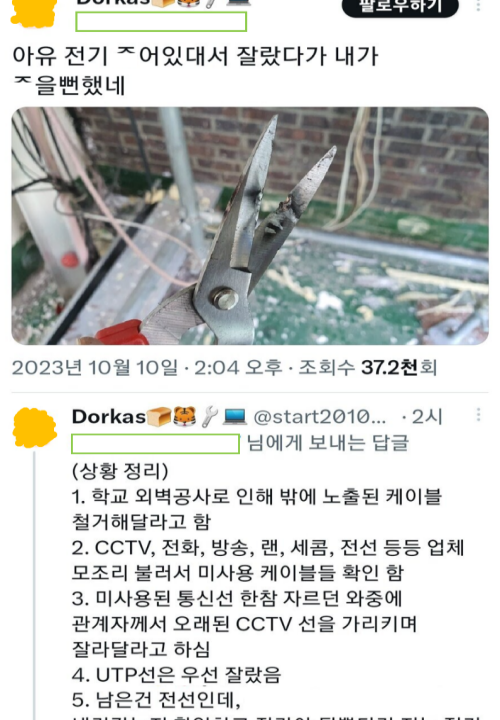This screenshot has height=720, width=500.
Task: Click the reply text (상황 정리)
Action: coord(120,471)
